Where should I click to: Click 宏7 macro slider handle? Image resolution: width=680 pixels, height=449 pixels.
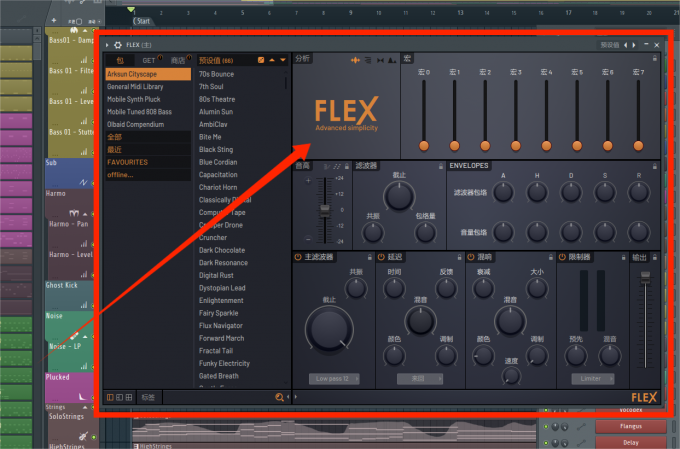tap(638, 146)
